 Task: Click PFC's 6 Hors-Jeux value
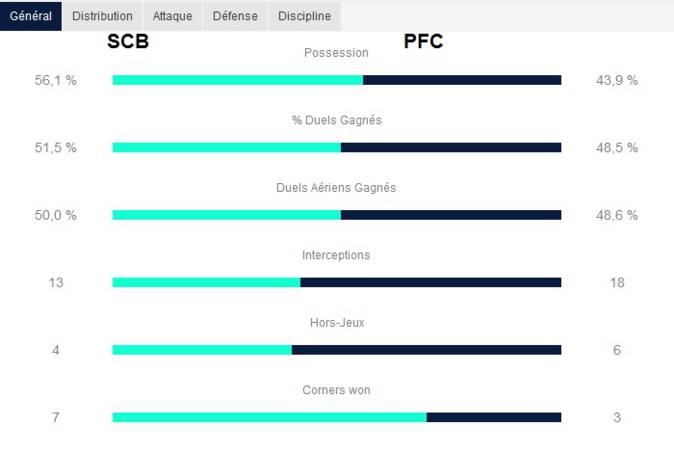(x=617, y=350)
